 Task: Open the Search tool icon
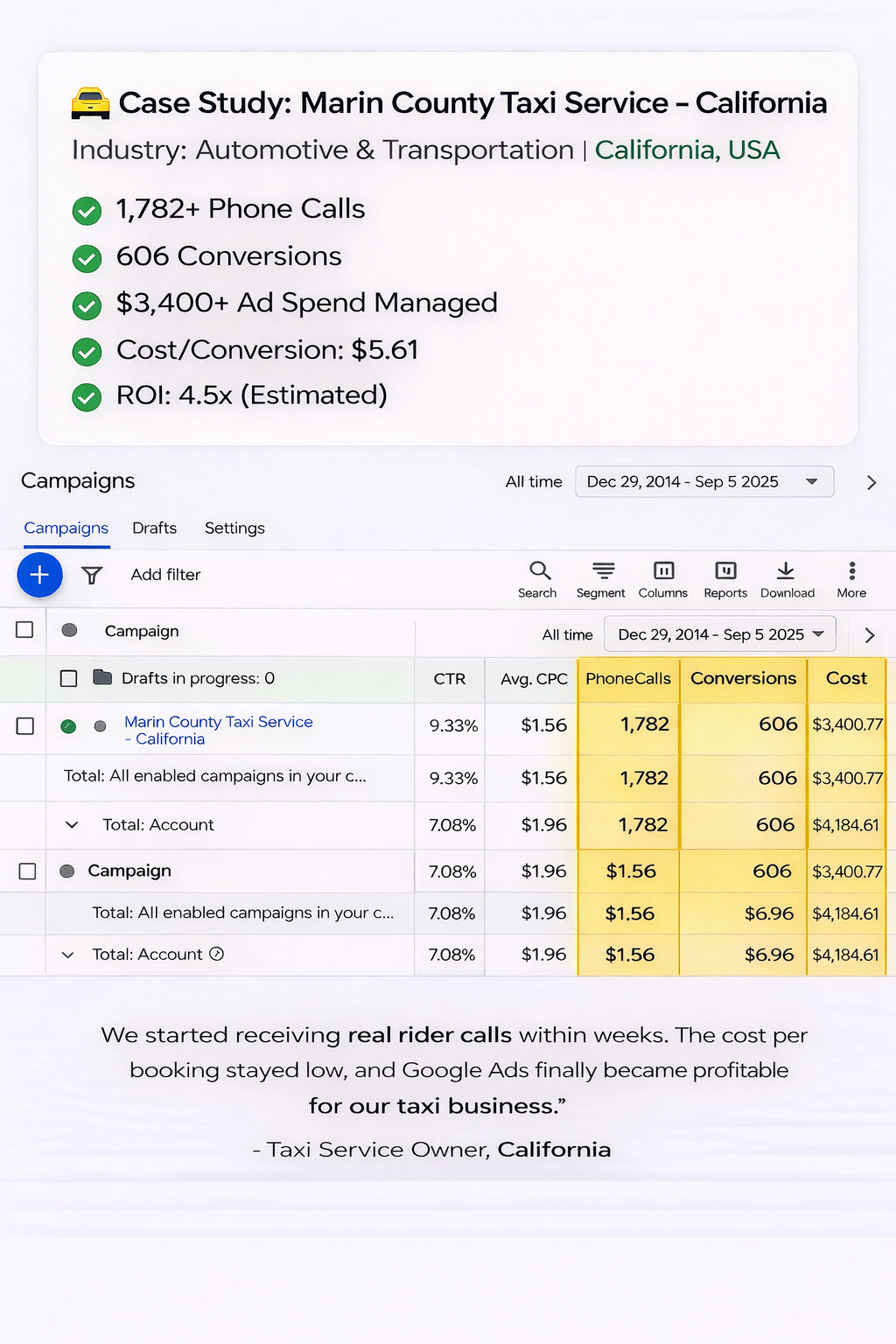[x=539, y=571]
